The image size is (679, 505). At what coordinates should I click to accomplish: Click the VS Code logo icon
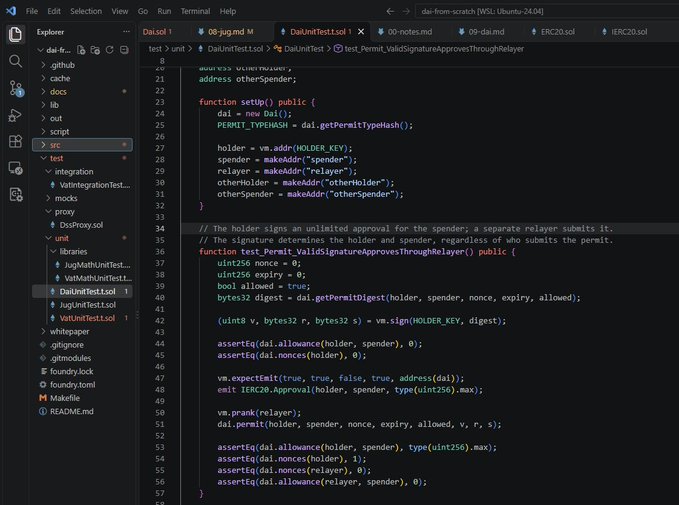click(11, 11)
